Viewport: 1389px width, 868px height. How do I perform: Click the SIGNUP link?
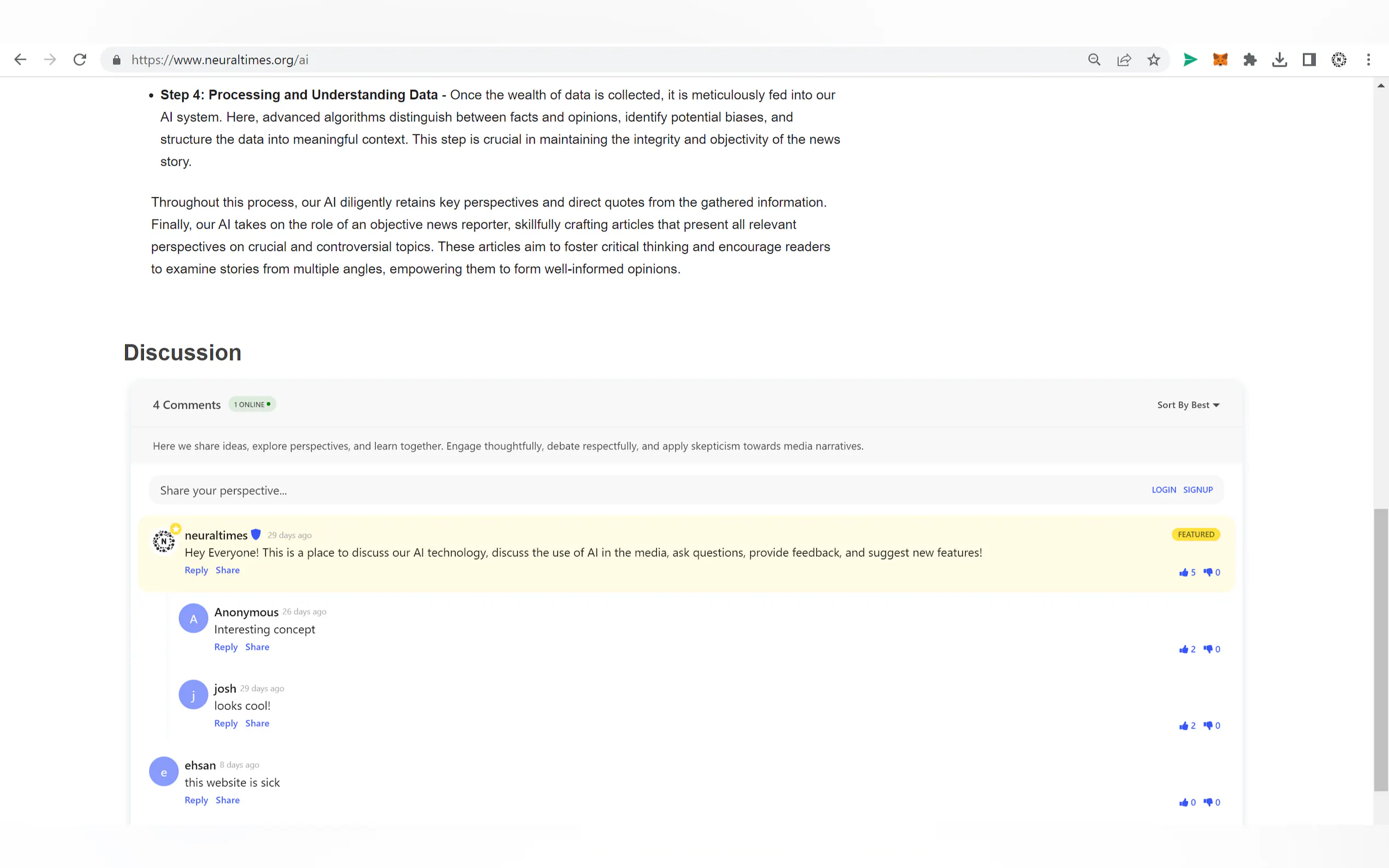(1197, 490)
